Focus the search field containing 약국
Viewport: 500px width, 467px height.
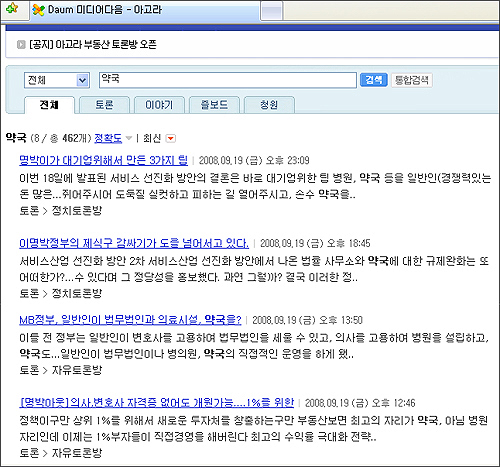pos(228,80)
